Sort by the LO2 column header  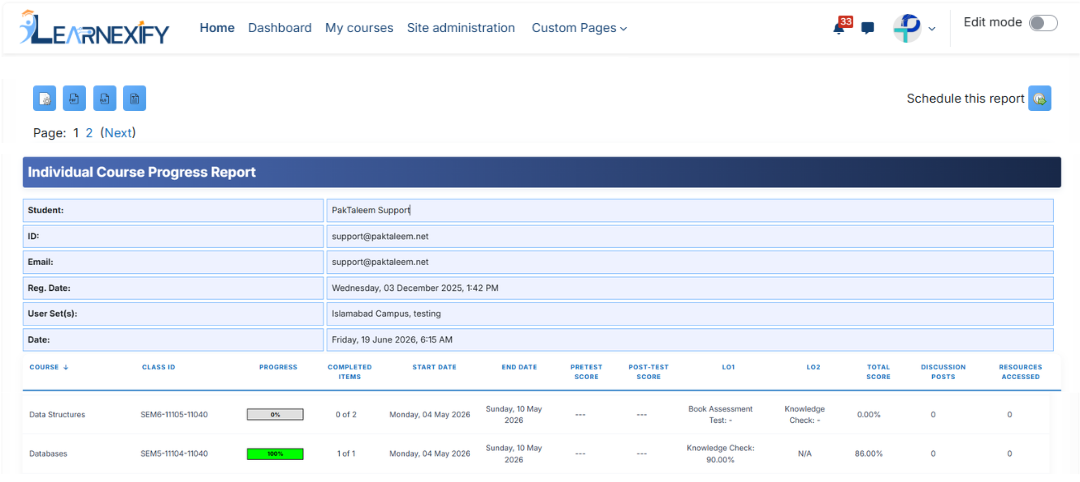pyautogui.click(x=813, y=367)
